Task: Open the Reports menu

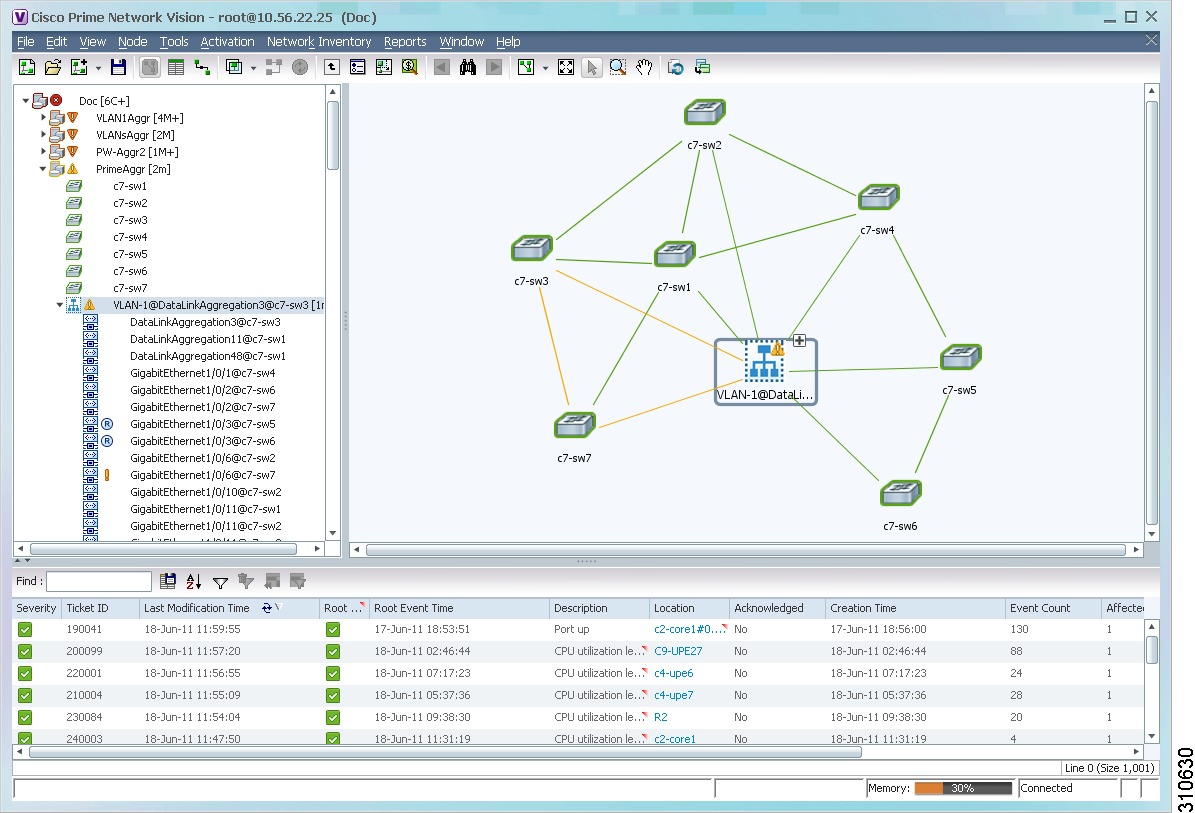Action: click(x=405, y=42)
